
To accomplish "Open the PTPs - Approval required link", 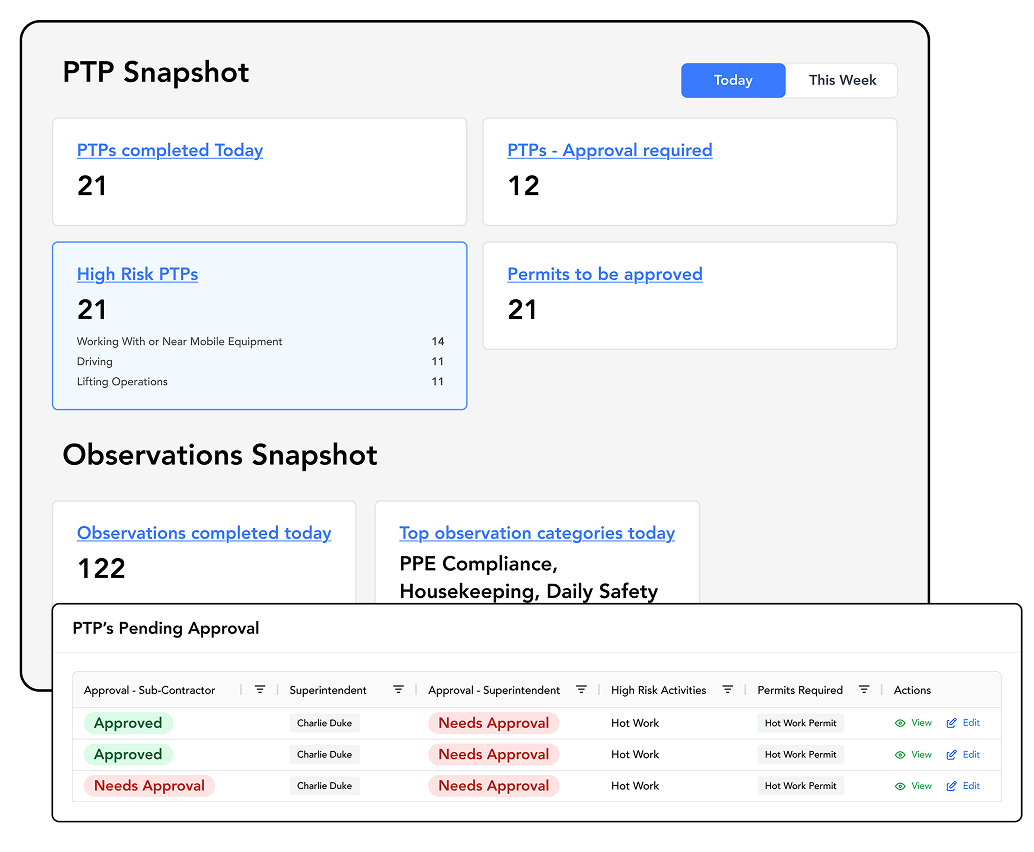I will point(610,150).
